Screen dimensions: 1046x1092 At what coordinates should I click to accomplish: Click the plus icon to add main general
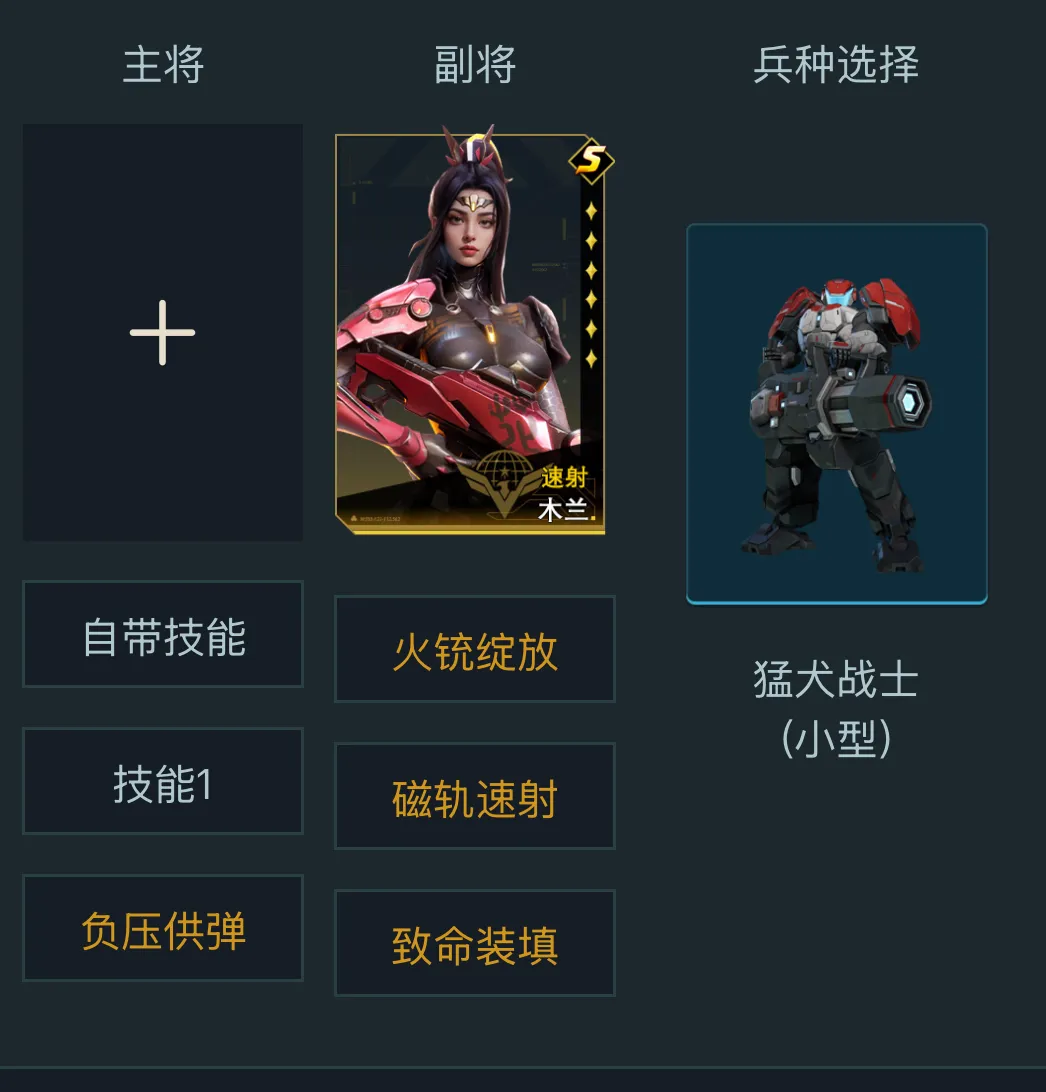(x=162, y=332)
